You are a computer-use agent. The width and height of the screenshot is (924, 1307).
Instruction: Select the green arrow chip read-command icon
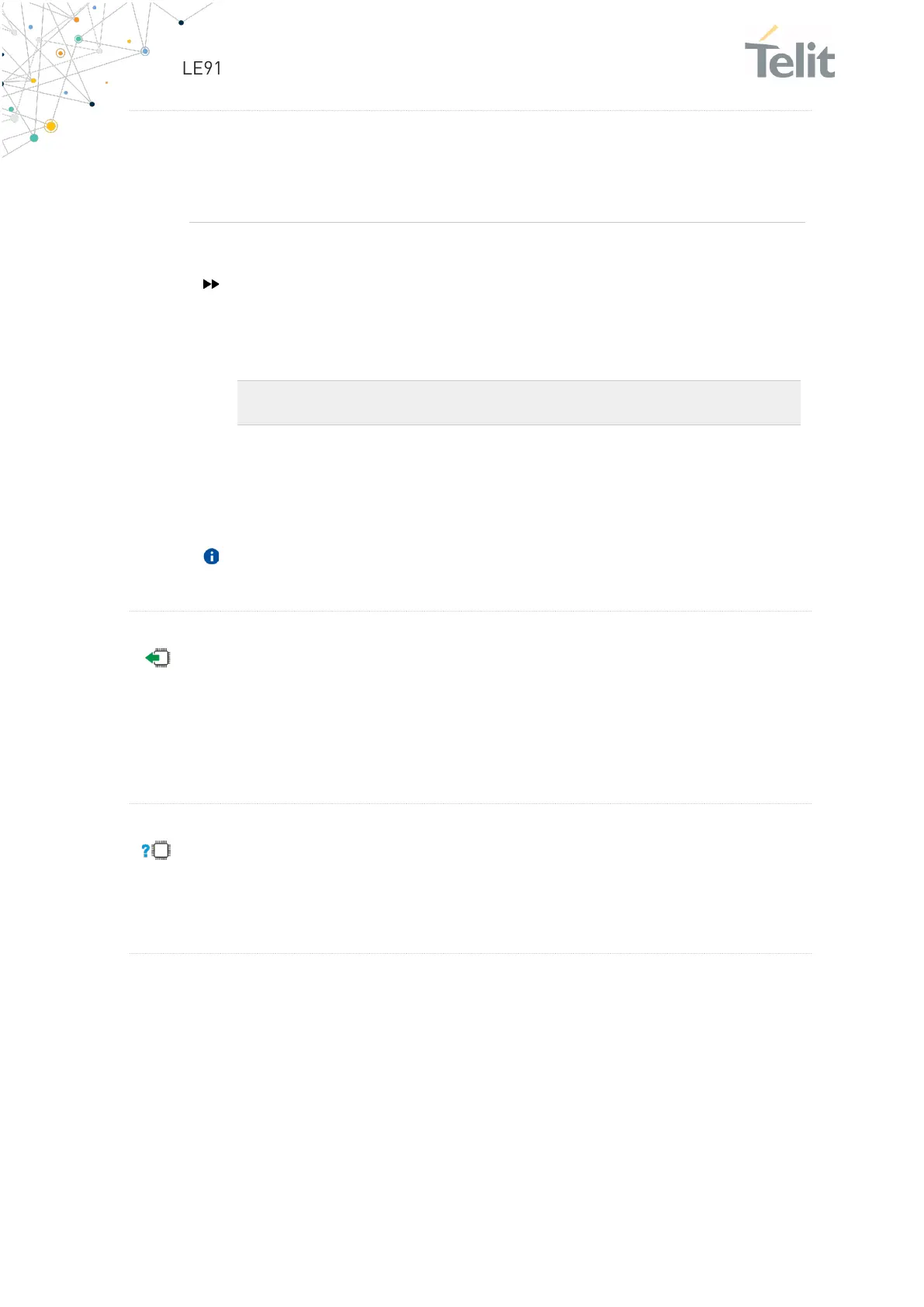point(158,658)
